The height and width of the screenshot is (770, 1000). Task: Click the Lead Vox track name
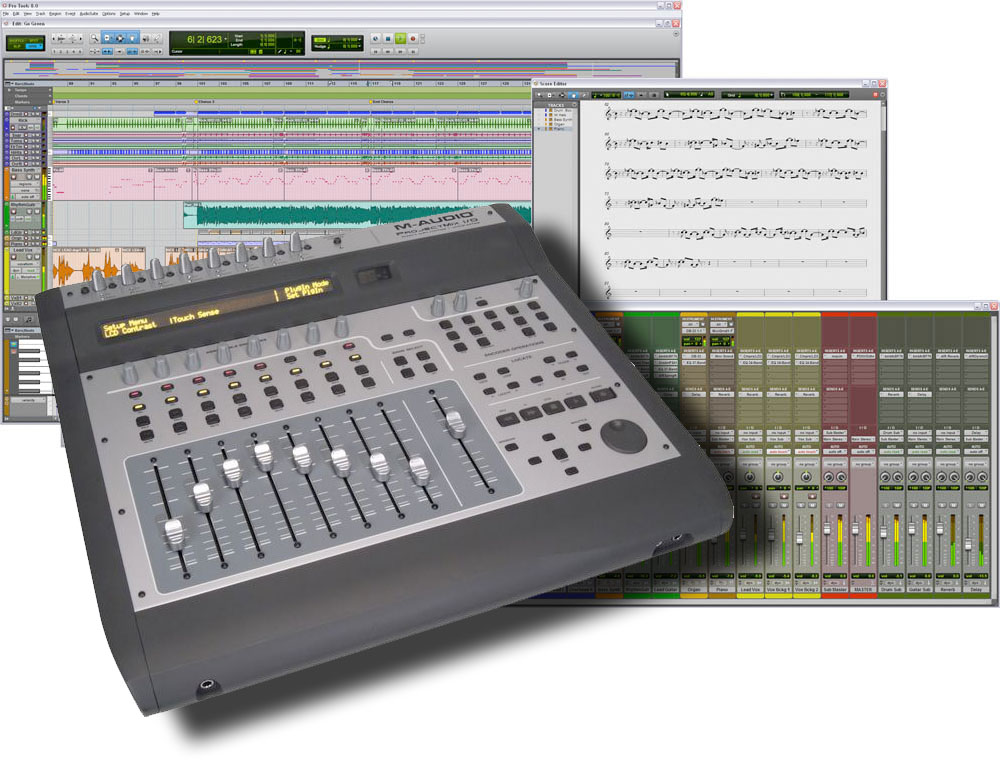click(x=750, y=590)
